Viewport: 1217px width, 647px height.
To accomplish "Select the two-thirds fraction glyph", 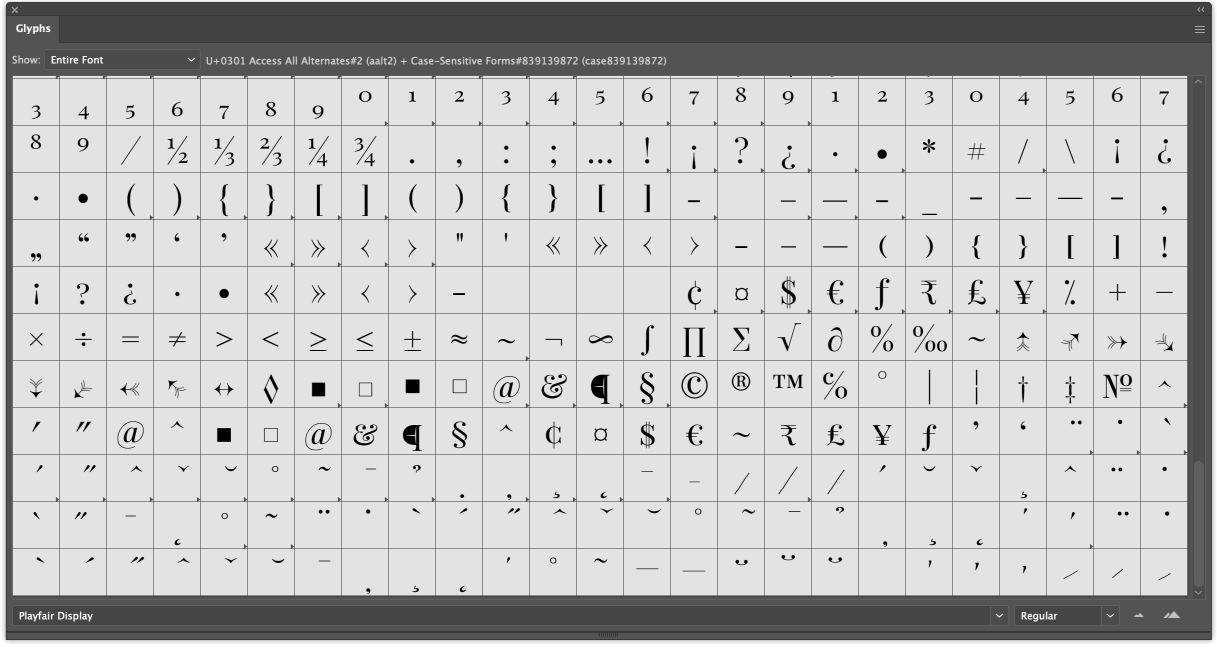I will 271,150.
